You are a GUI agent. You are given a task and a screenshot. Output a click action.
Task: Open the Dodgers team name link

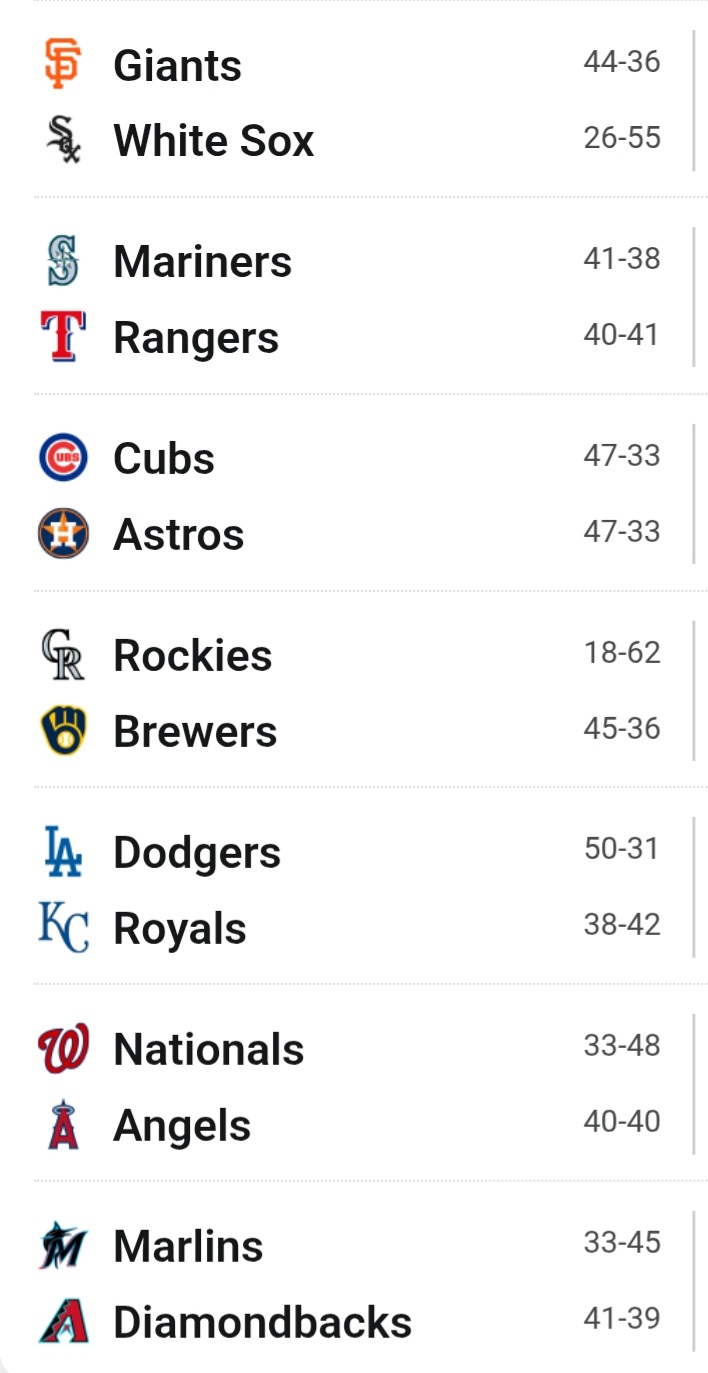pos(197,852)
